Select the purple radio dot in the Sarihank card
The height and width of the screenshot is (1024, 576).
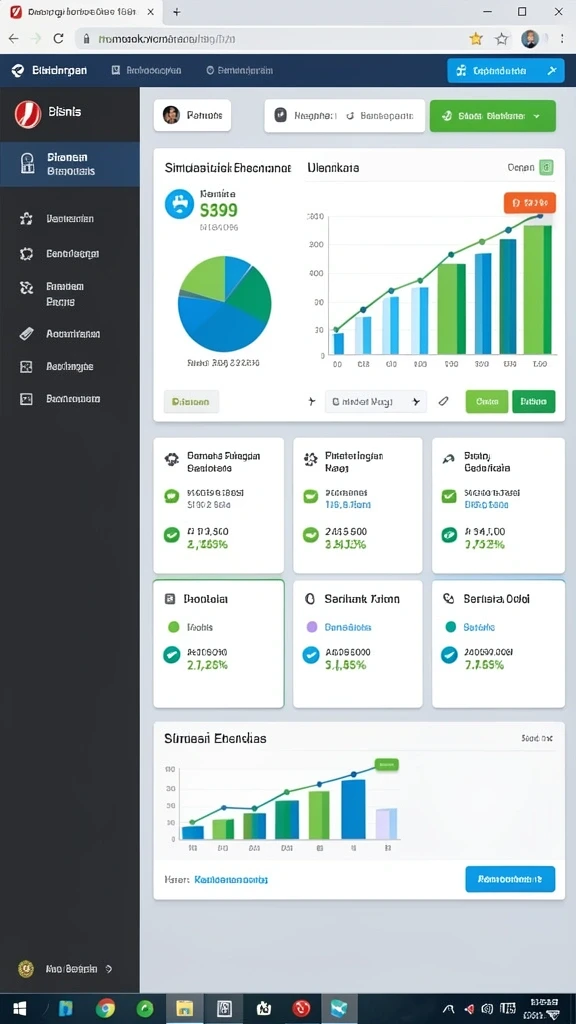point(312,627)
